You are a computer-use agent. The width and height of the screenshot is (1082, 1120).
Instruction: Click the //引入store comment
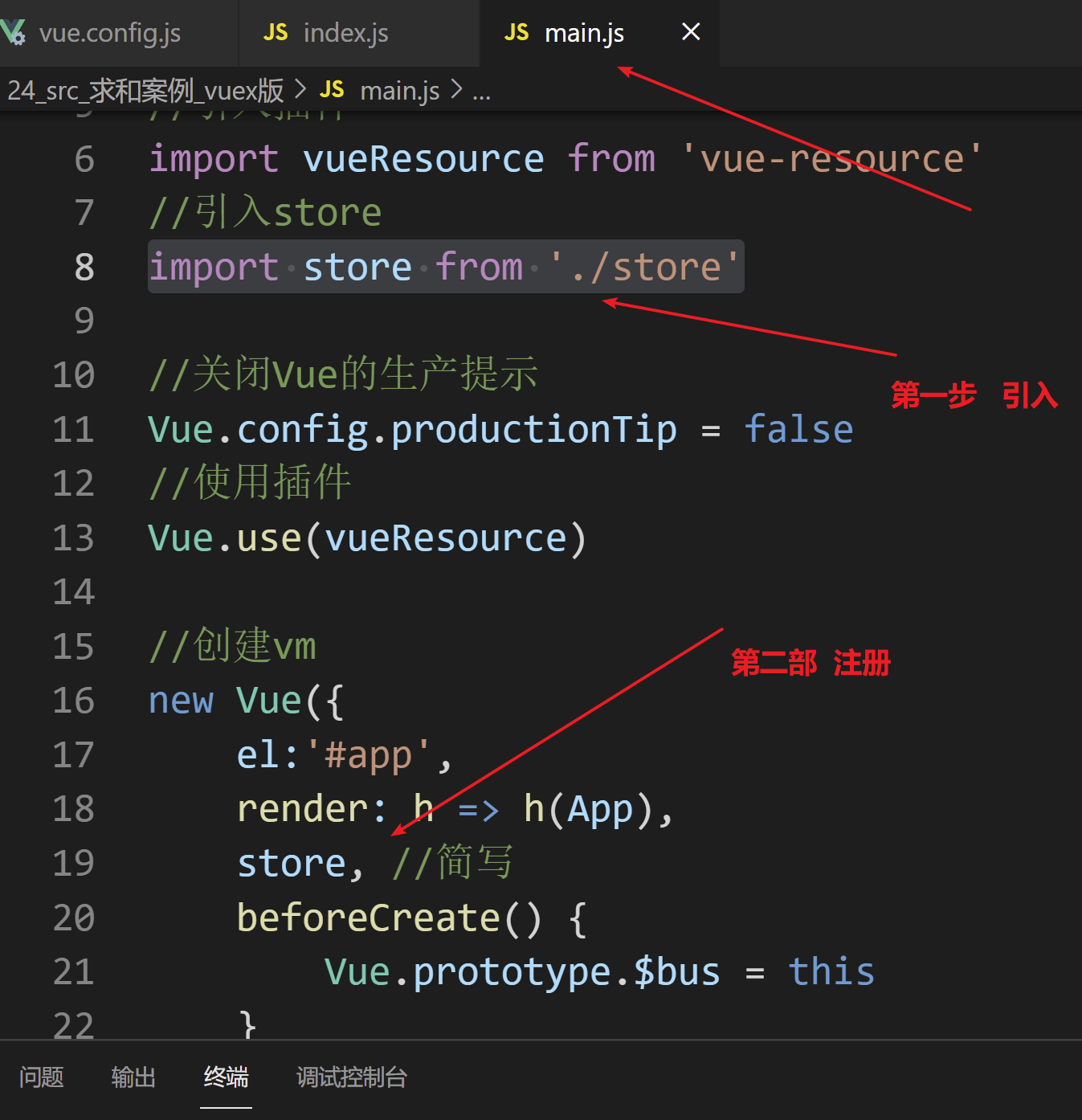pos(265,213)
